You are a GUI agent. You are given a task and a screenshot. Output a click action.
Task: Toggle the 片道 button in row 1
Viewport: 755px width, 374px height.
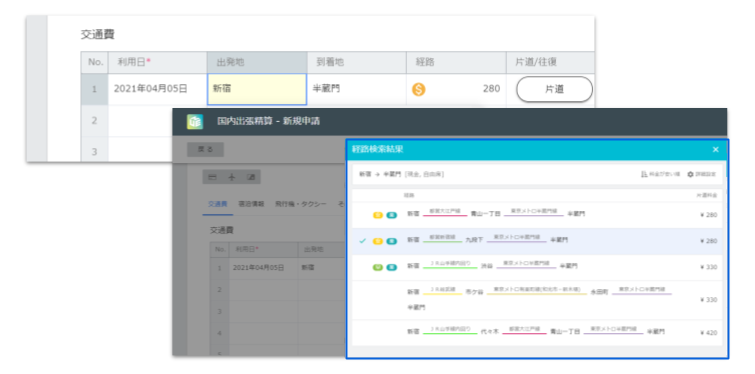tap(554, 89)
